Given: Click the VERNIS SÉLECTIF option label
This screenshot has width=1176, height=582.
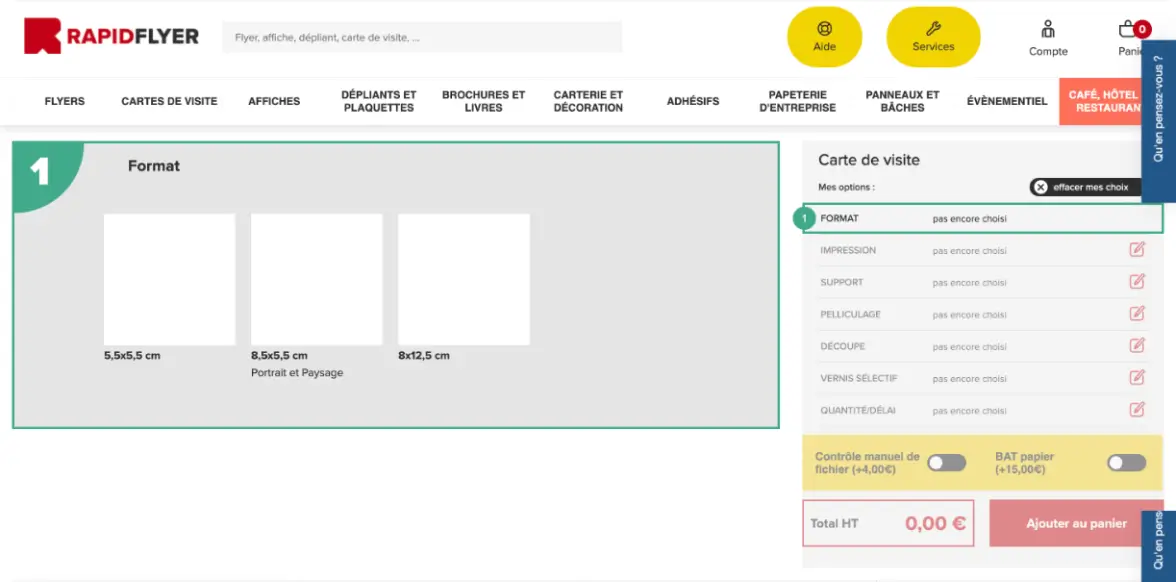Looking at the screenshot, I should click(859, 379).
